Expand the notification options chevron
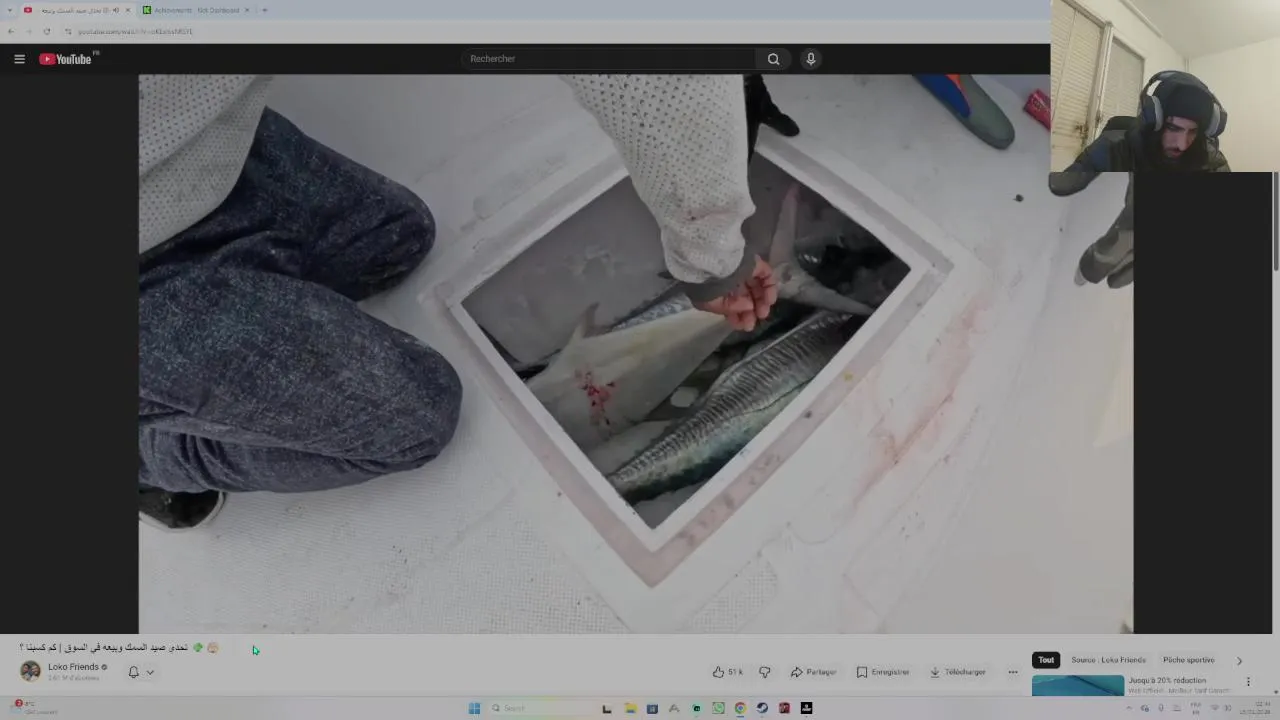The image size is (1280, 720). tap(150, 672)
